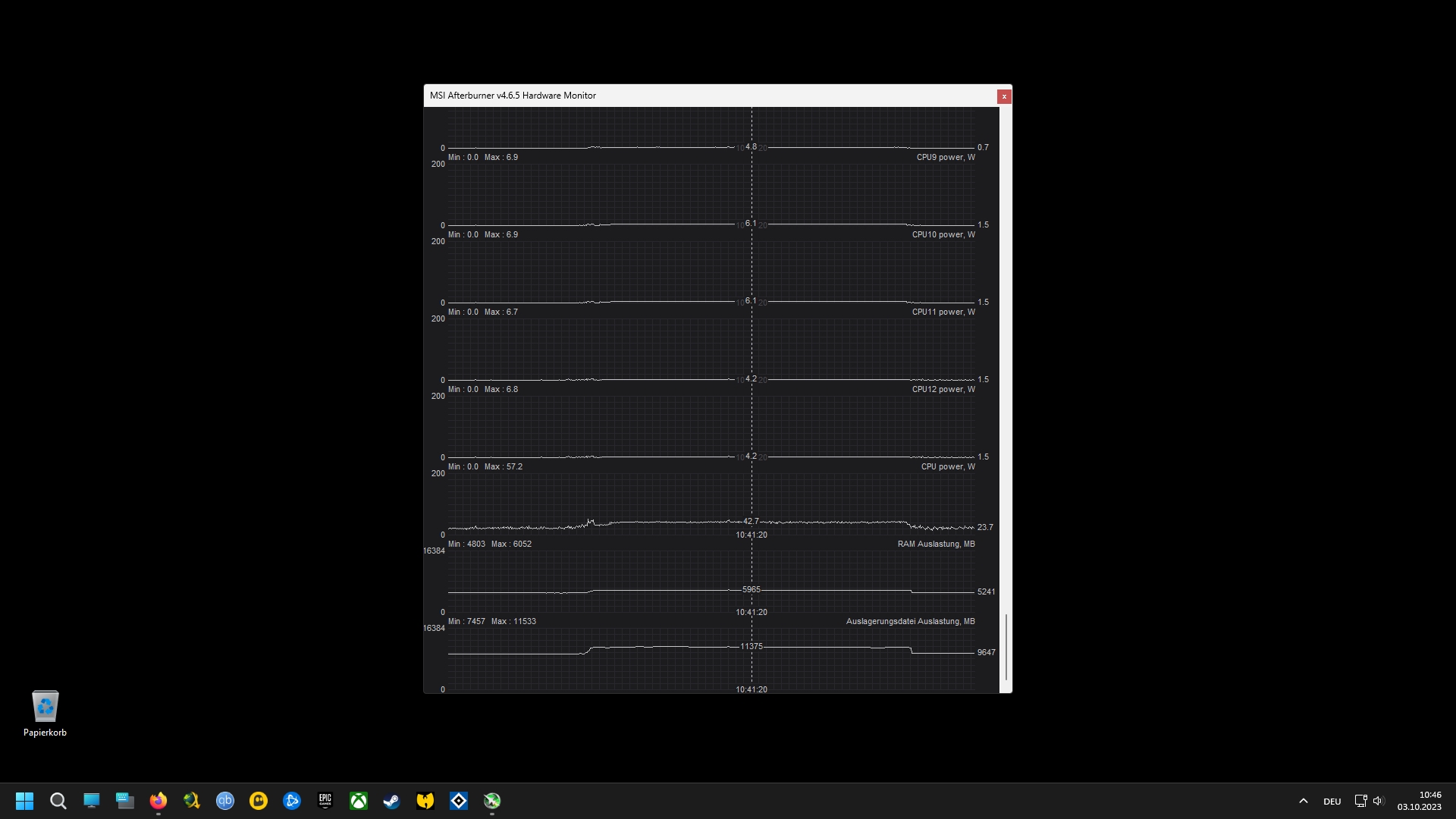
Task: Open the Xbox app icon
Action: point(359,801)
